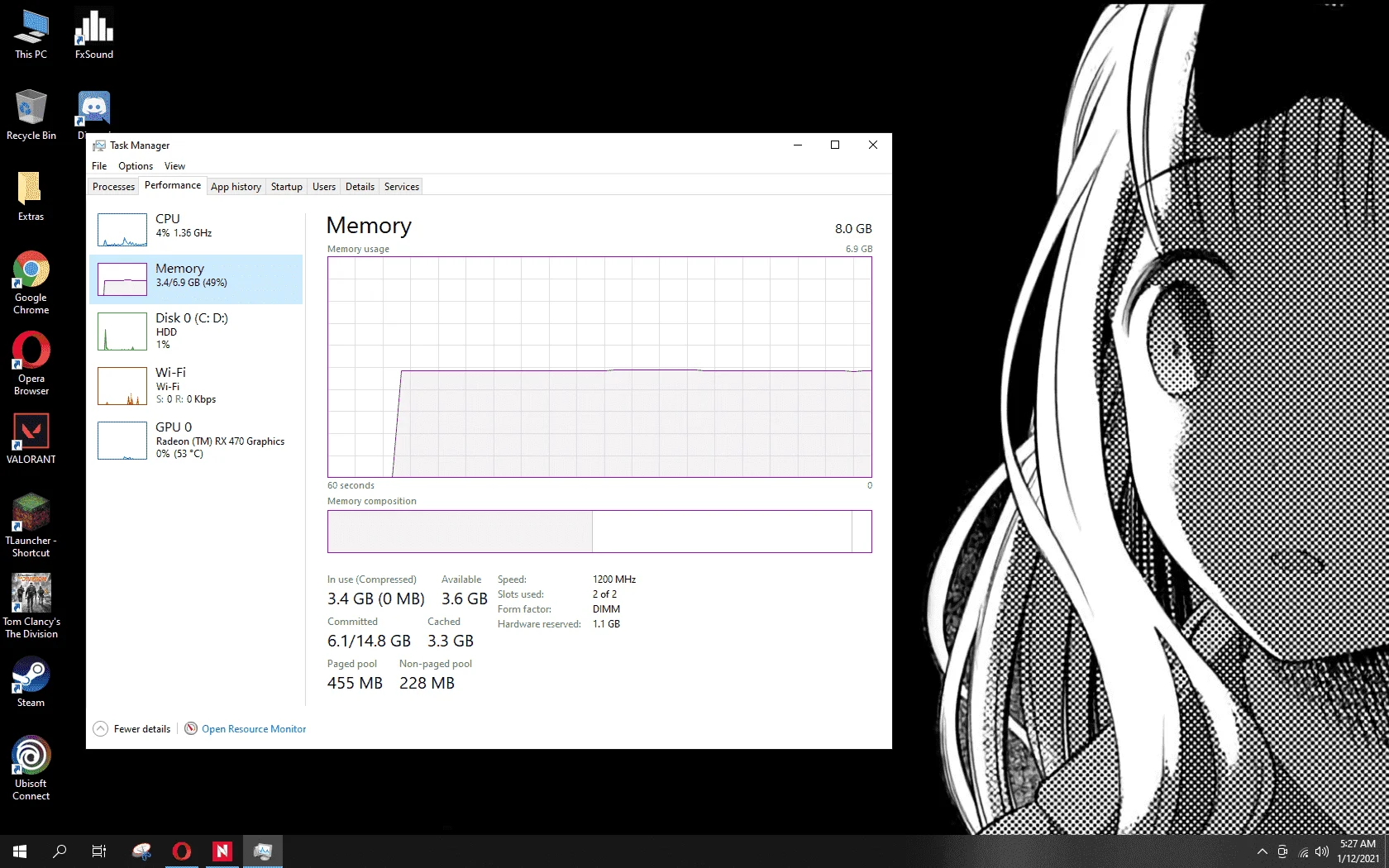This screenshot has width=1389, height=868.
Task: Click the CPU usage mini graph thumbnail
Action: (122, 230)
